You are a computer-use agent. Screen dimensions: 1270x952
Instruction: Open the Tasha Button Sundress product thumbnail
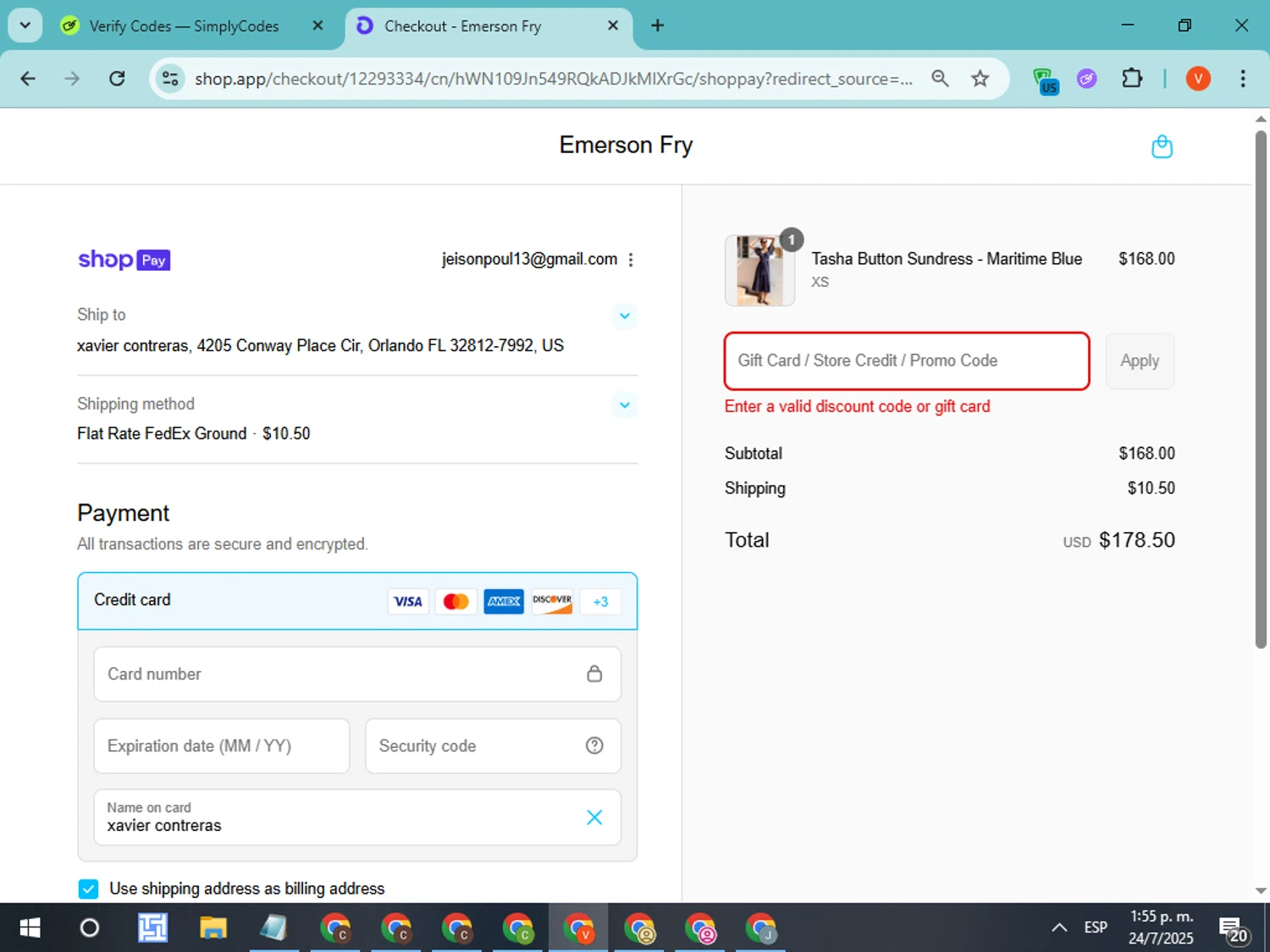[x=759, y=271]
